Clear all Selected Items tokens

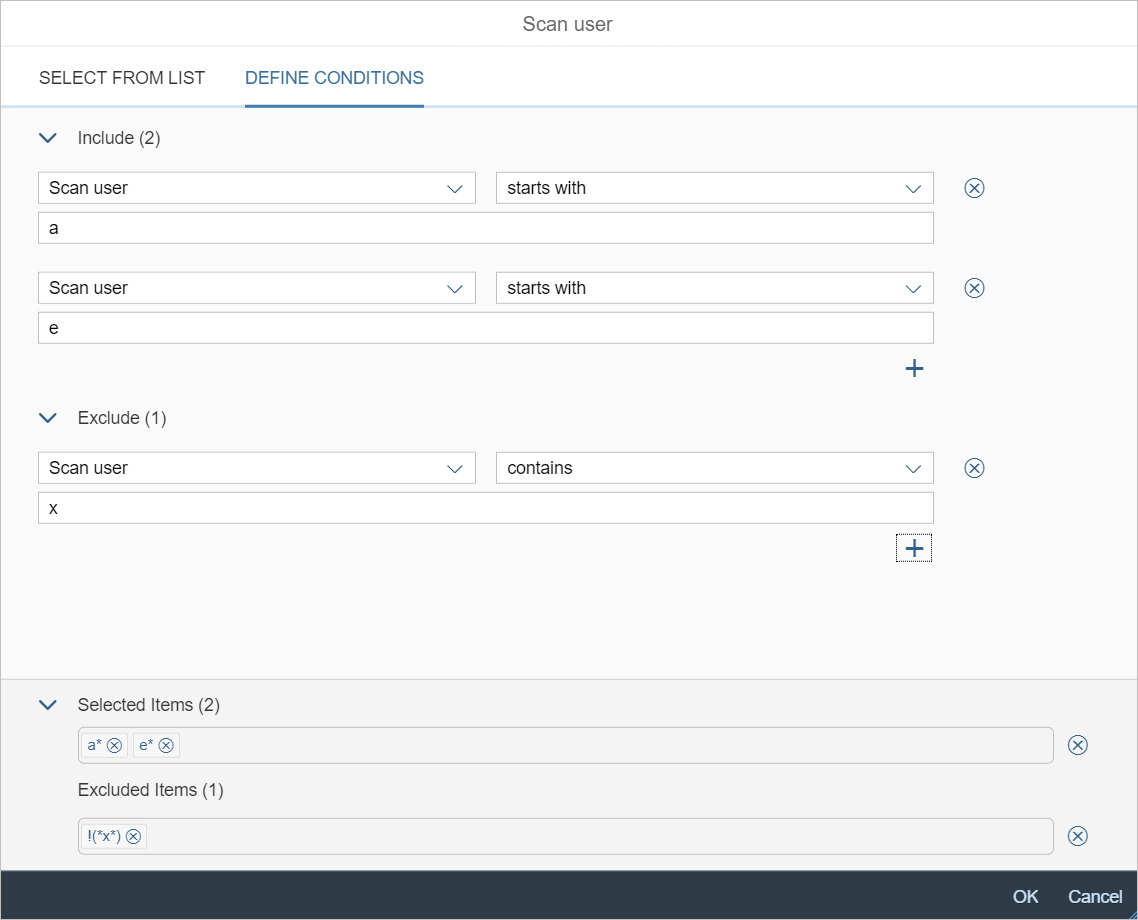pyautogui.click(x=1077, y=745)
